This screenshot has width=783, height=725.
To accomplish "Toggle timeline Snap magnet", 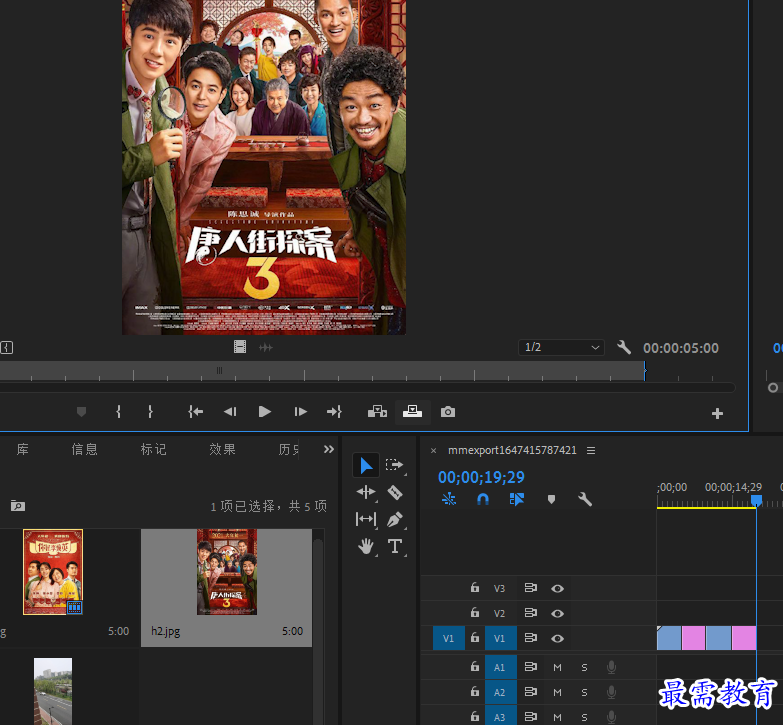I will tap(483, 499).
